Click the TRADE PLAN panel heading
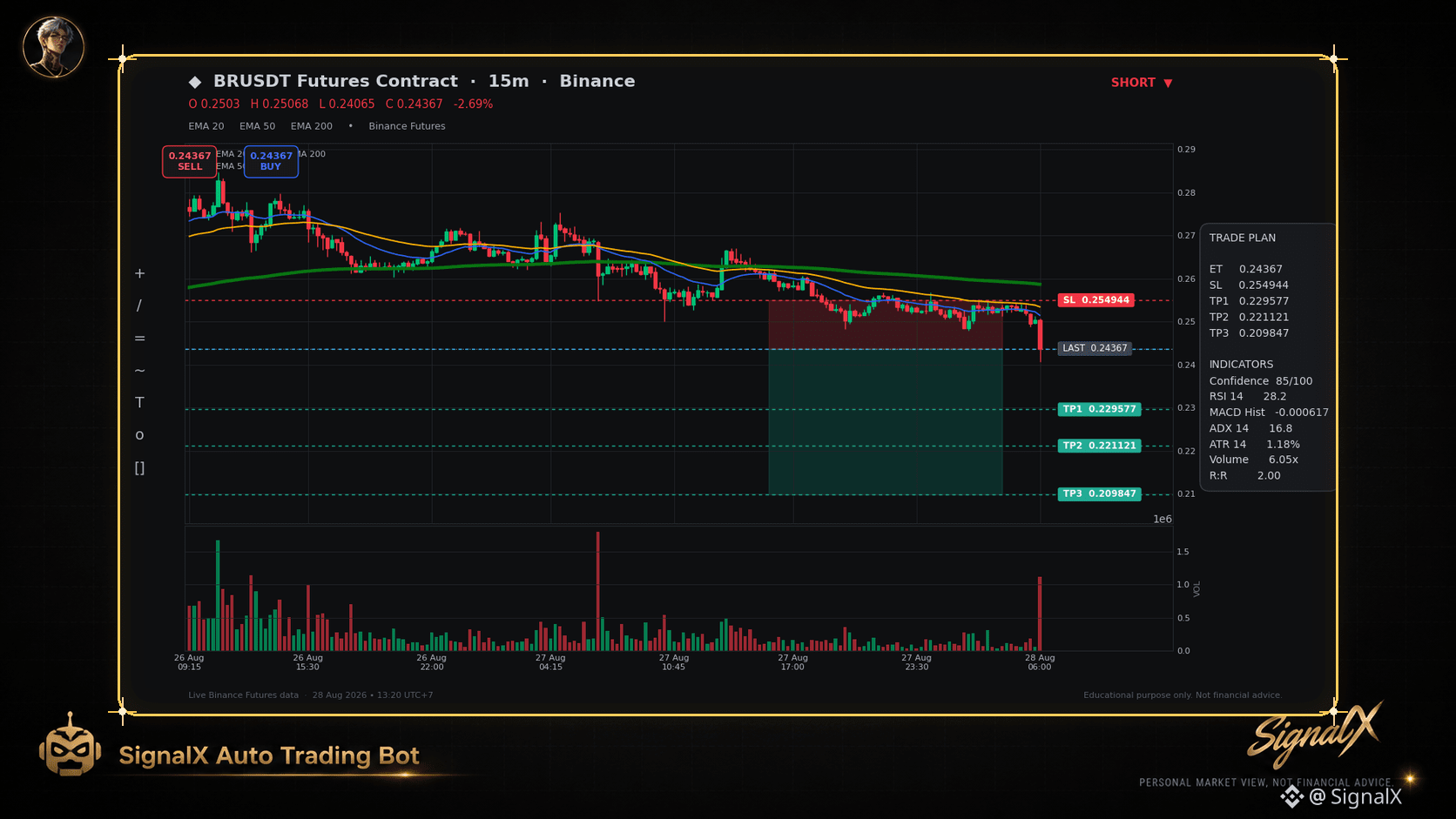 click(1243, 238)
